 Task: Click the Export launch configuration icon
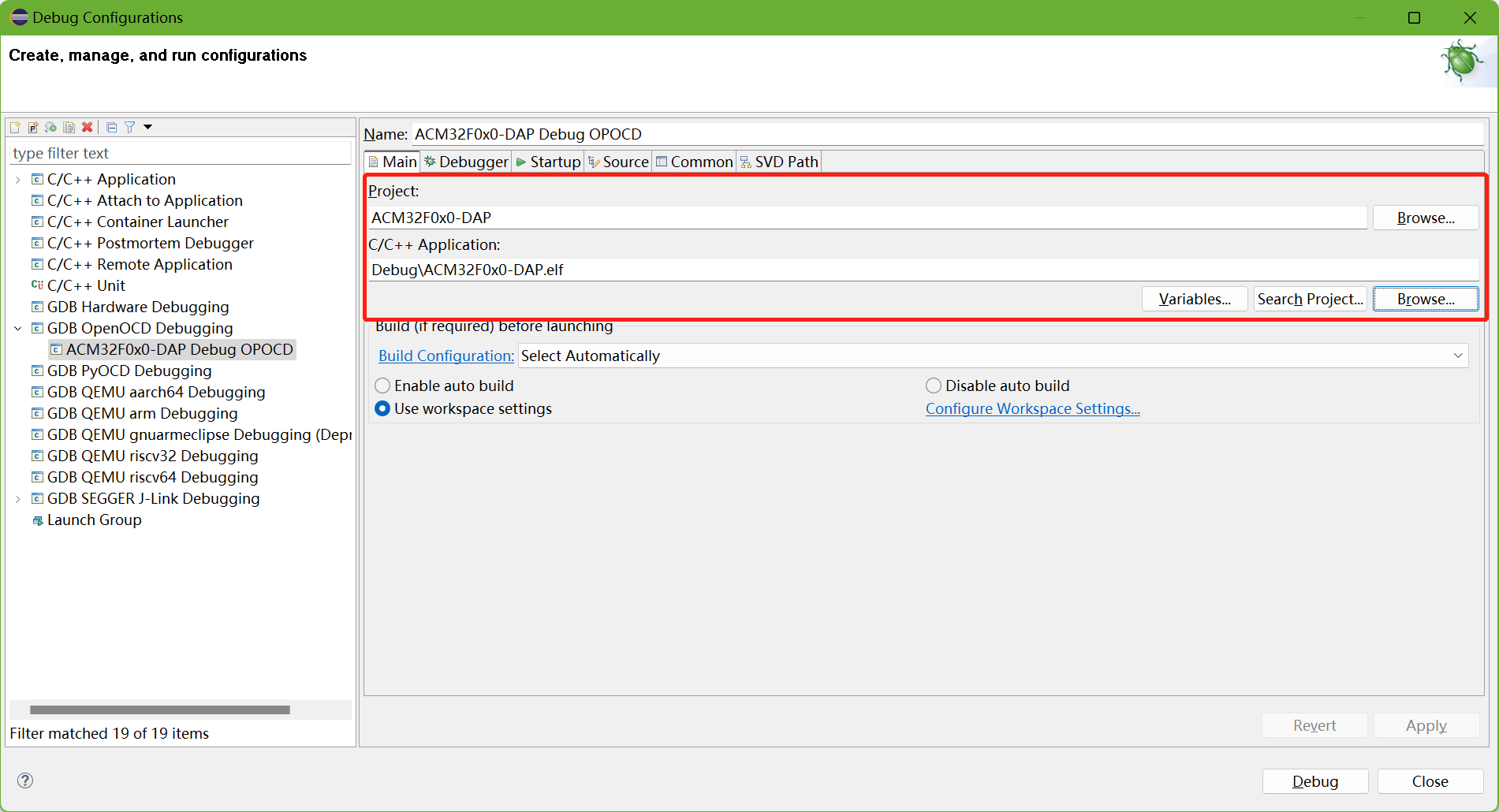[x=51, y=127]
